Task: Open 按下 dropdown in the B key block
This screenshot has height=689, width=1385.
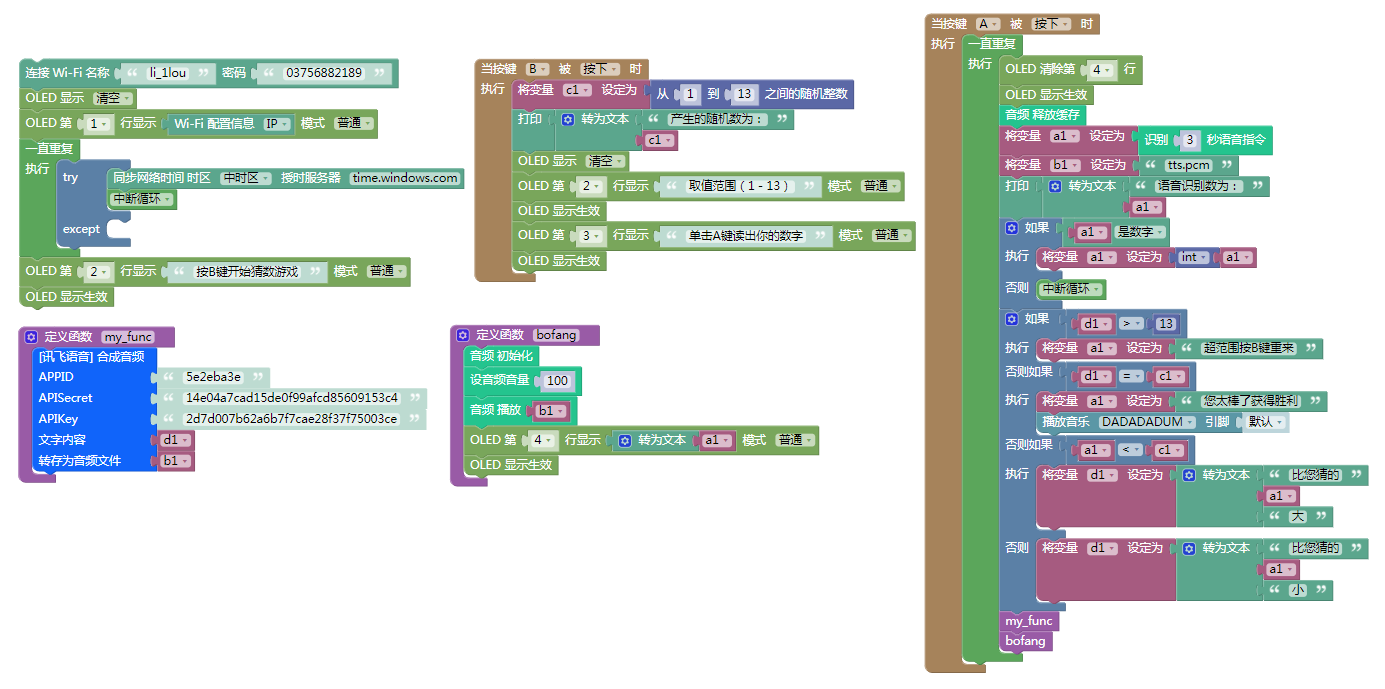Action: point(600,69)
